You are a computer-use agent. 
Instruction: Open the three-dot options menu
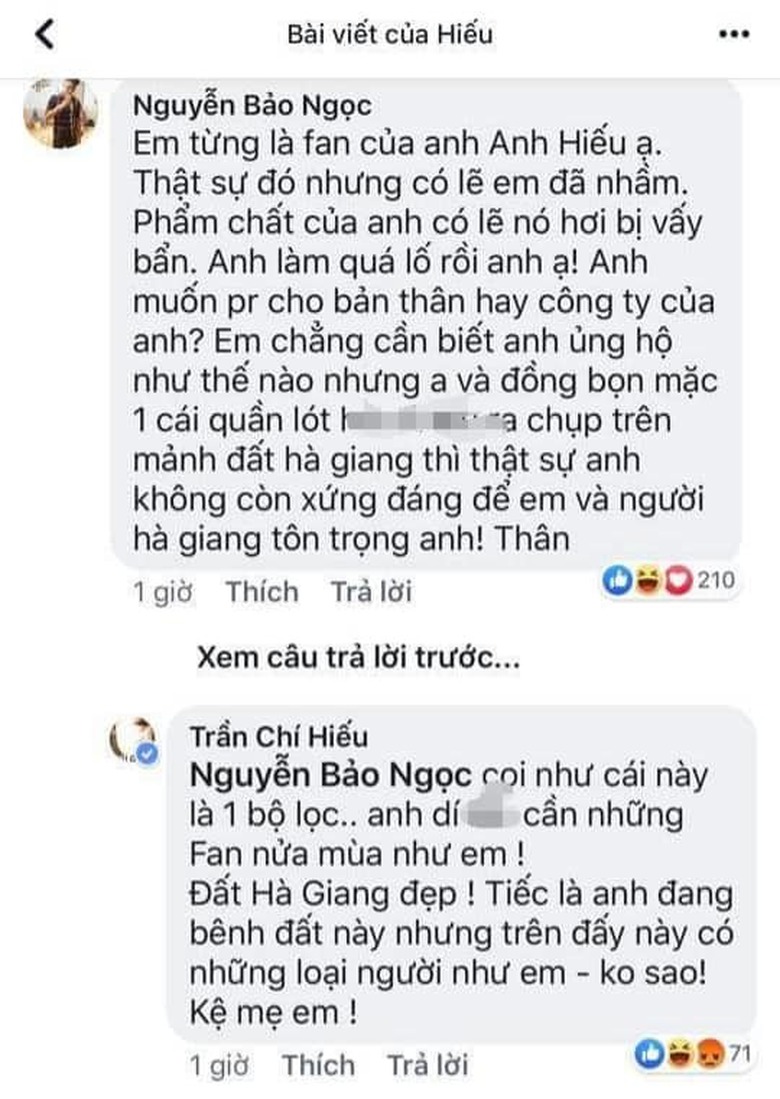pos(733,35)
